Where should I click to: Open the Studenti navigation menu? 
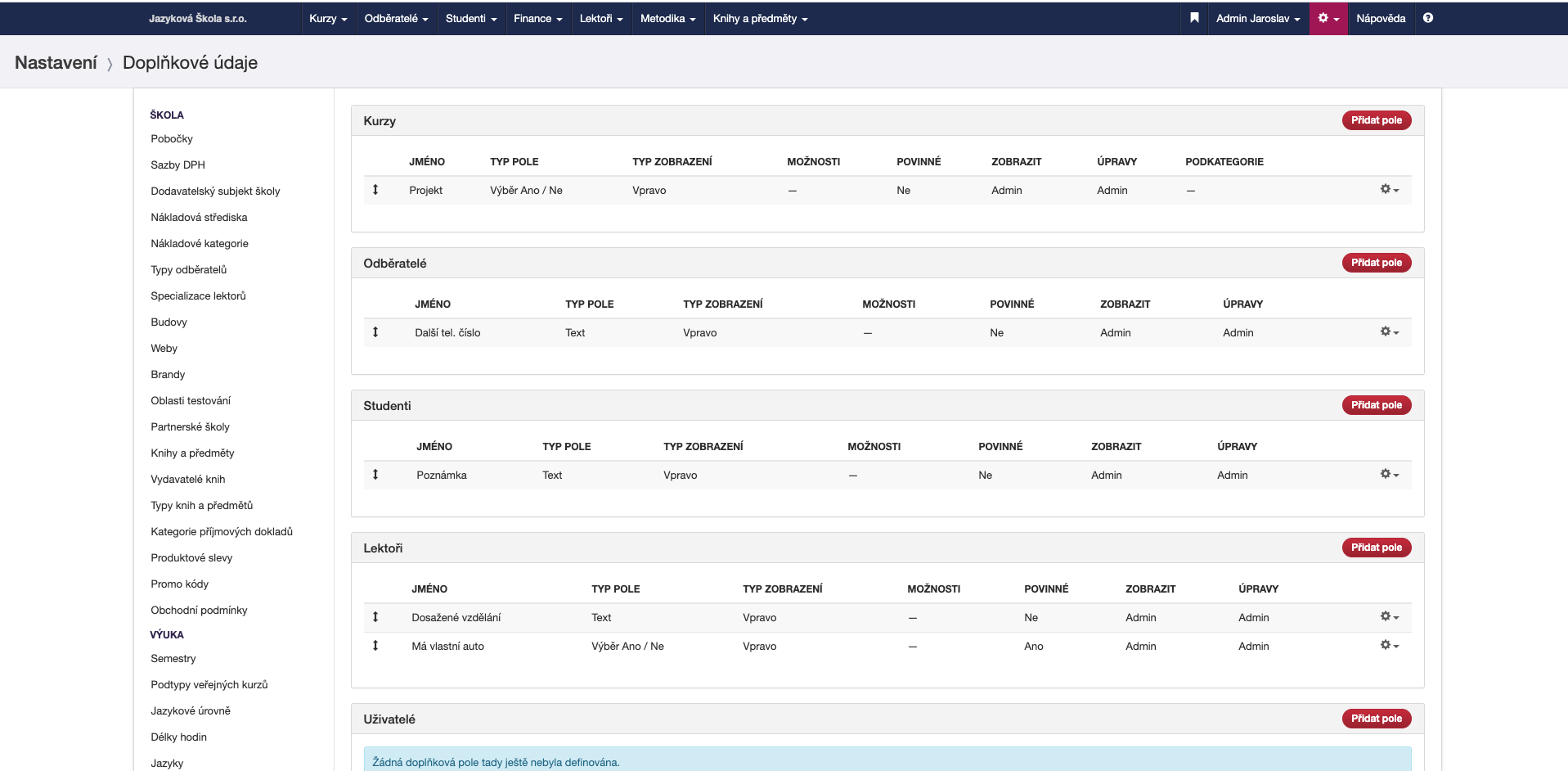click(471, 18)
